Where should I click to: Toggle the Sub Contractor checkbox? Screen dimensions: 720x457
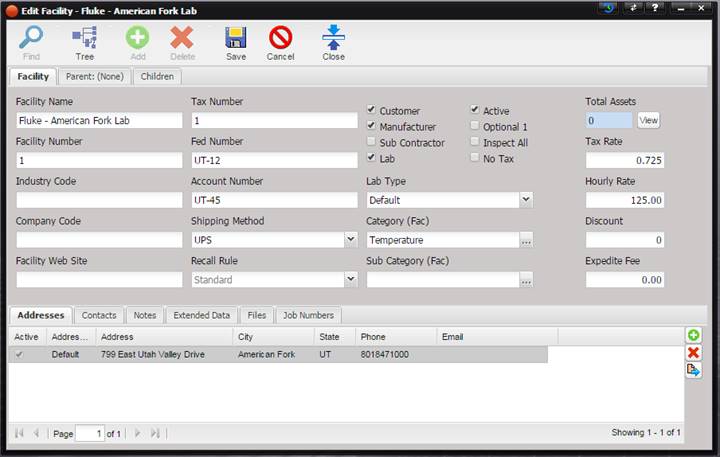pos(371,142)
